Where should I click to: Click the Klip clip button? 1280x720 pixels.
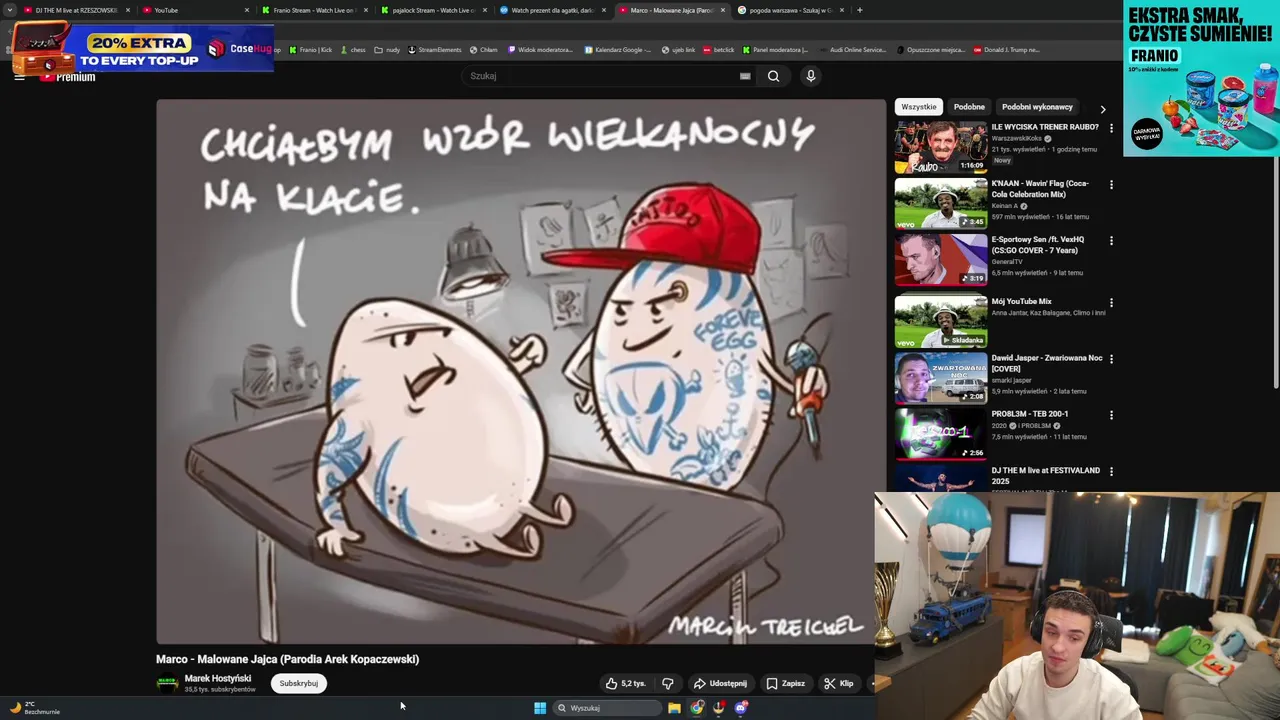[838, 684]
